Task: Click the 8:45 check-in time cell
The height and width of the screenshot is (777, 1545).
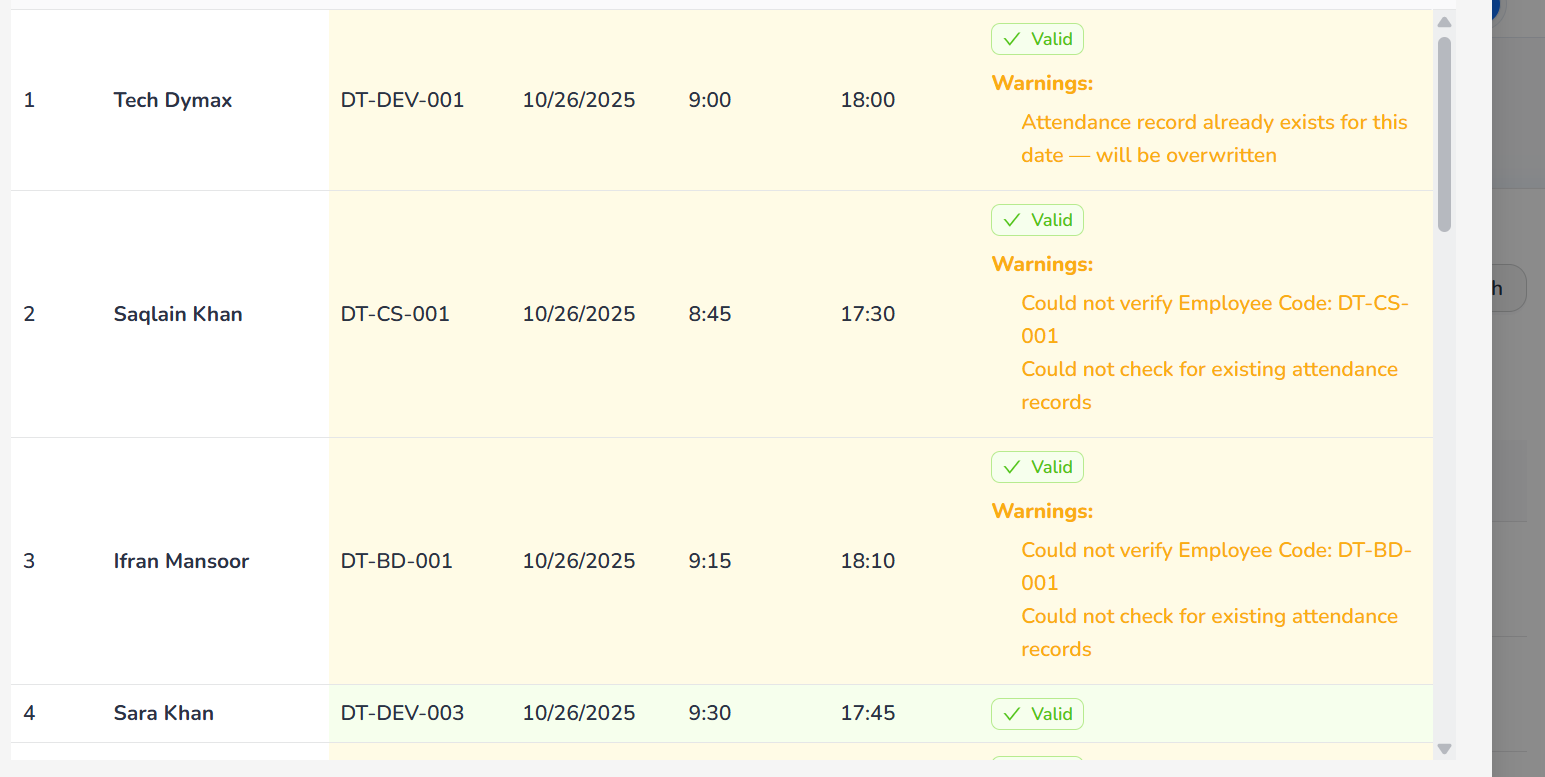Action: tap(710, 314)
